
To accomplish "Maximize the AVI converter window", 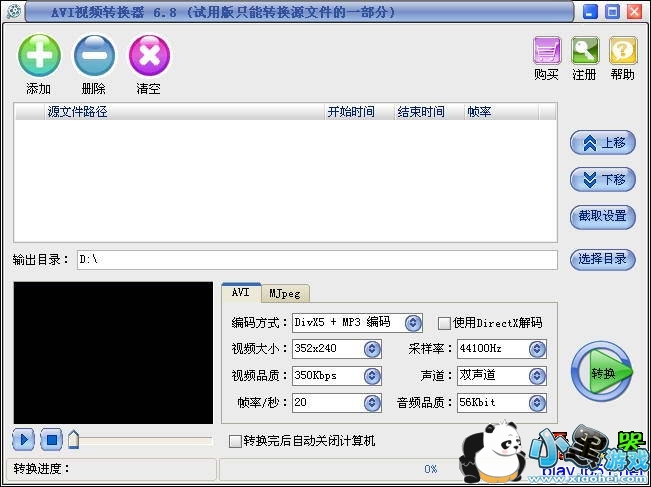I will pyautogui.click(x=612, y=12).
